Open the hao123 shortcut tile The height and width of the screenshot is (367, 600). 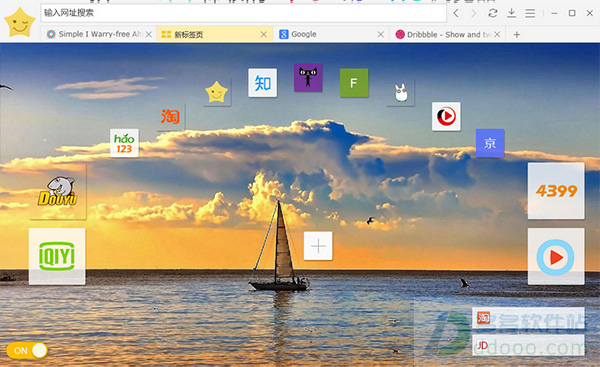[x=124, y=143]
